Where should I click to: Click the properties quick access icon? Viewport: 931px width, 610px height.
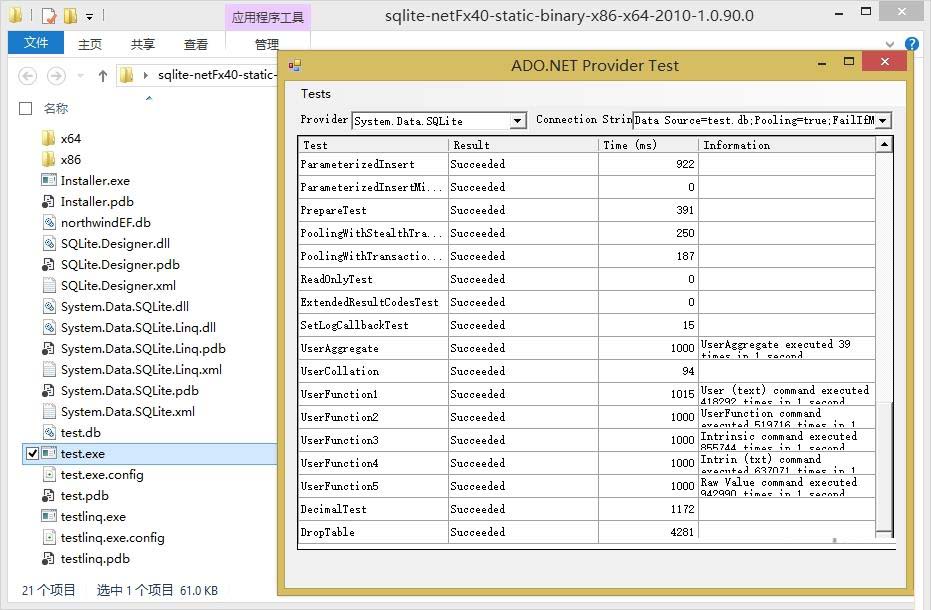point(50,15)
